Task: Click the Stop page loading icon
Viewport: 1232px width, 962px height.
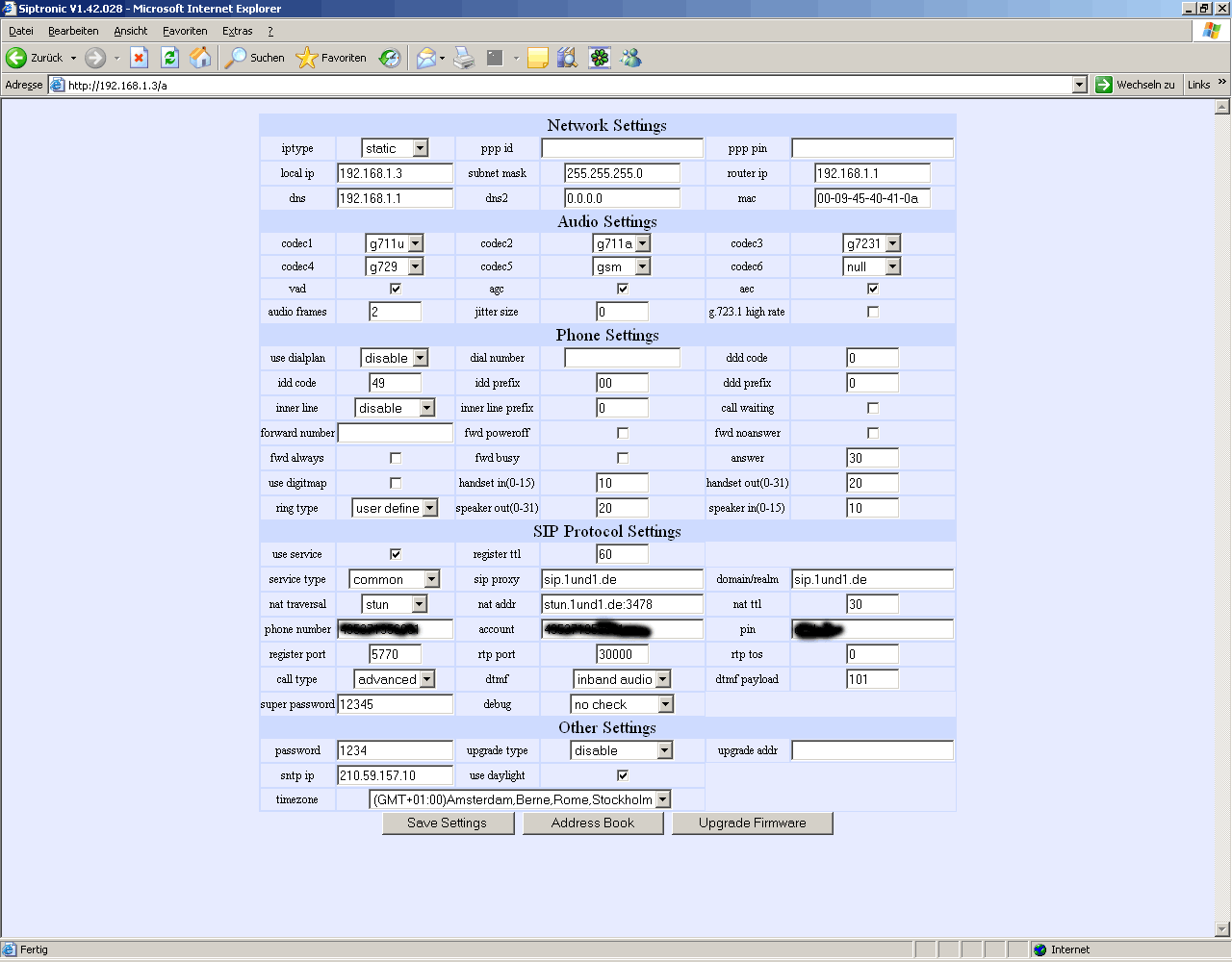Action: [x=139, y=58]
